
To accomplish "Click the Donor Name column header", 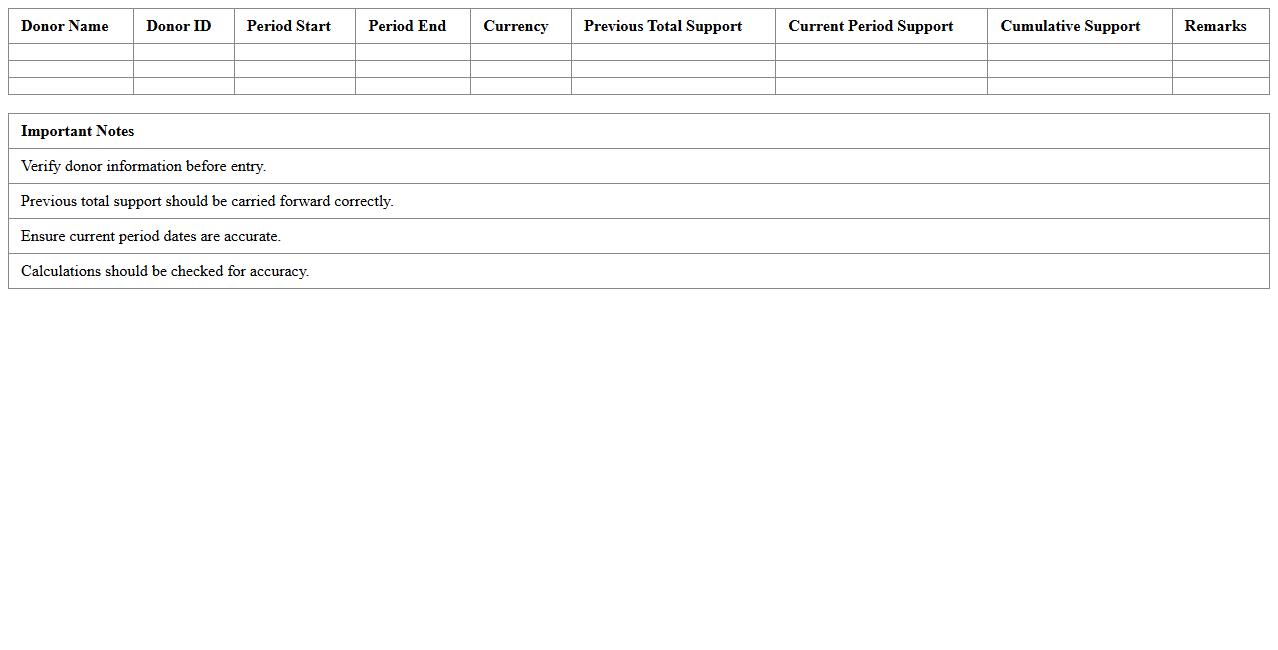I will pos(65,26).
